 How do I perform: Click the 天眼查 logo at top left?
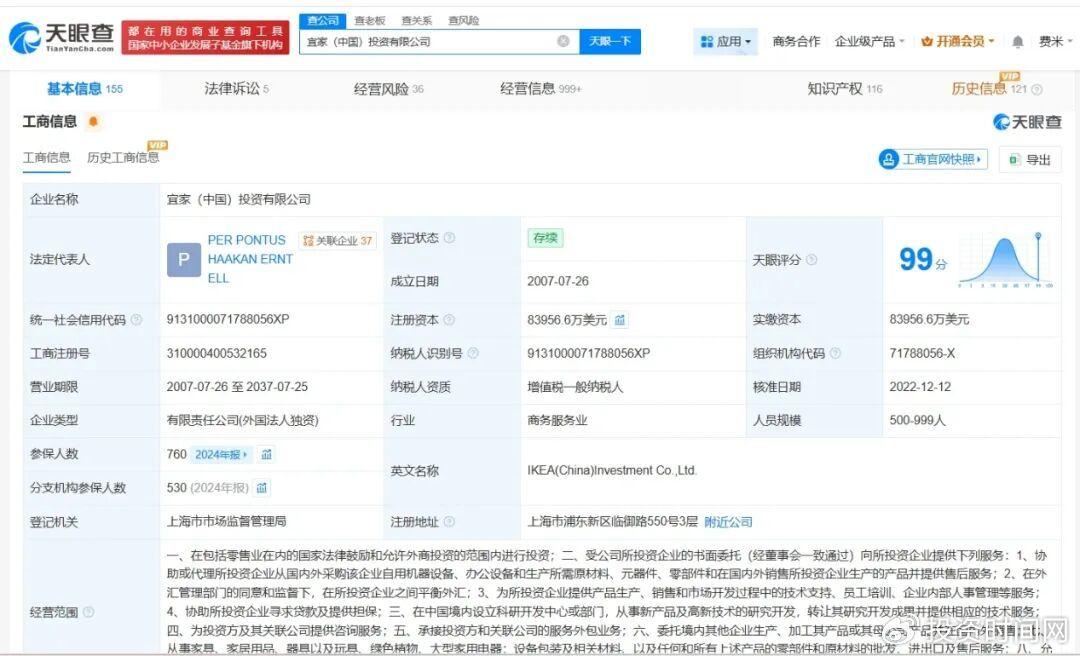61,37
